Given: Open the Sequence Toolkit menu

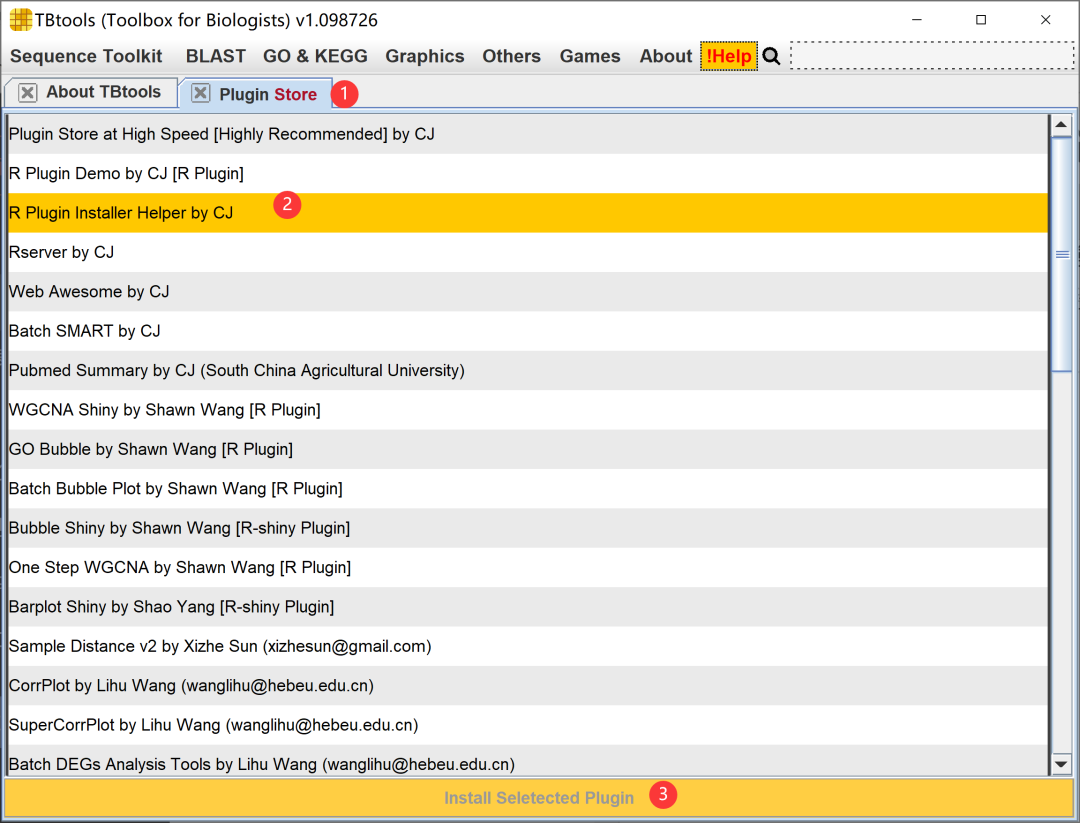Looking at the screenshot, I should (x=86, y=56).
